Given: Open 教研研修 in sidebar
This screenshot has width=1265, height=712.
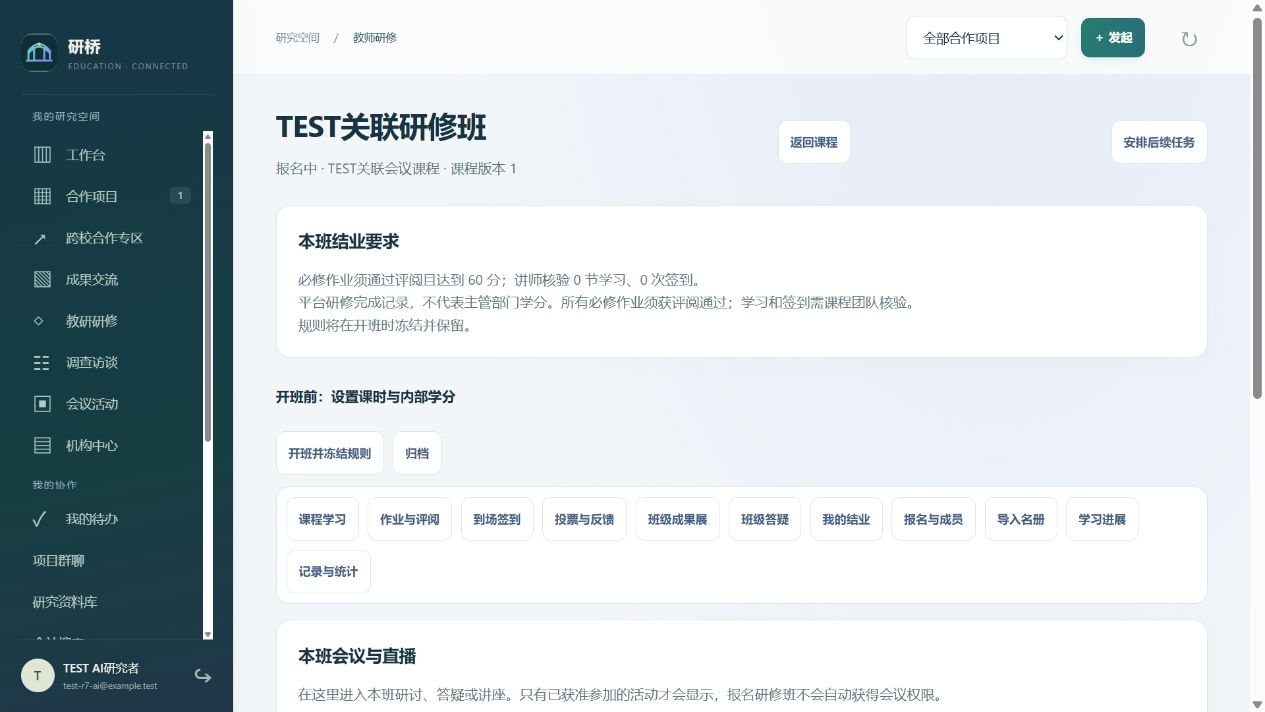Looking at the screenshot, I should 111,321.
